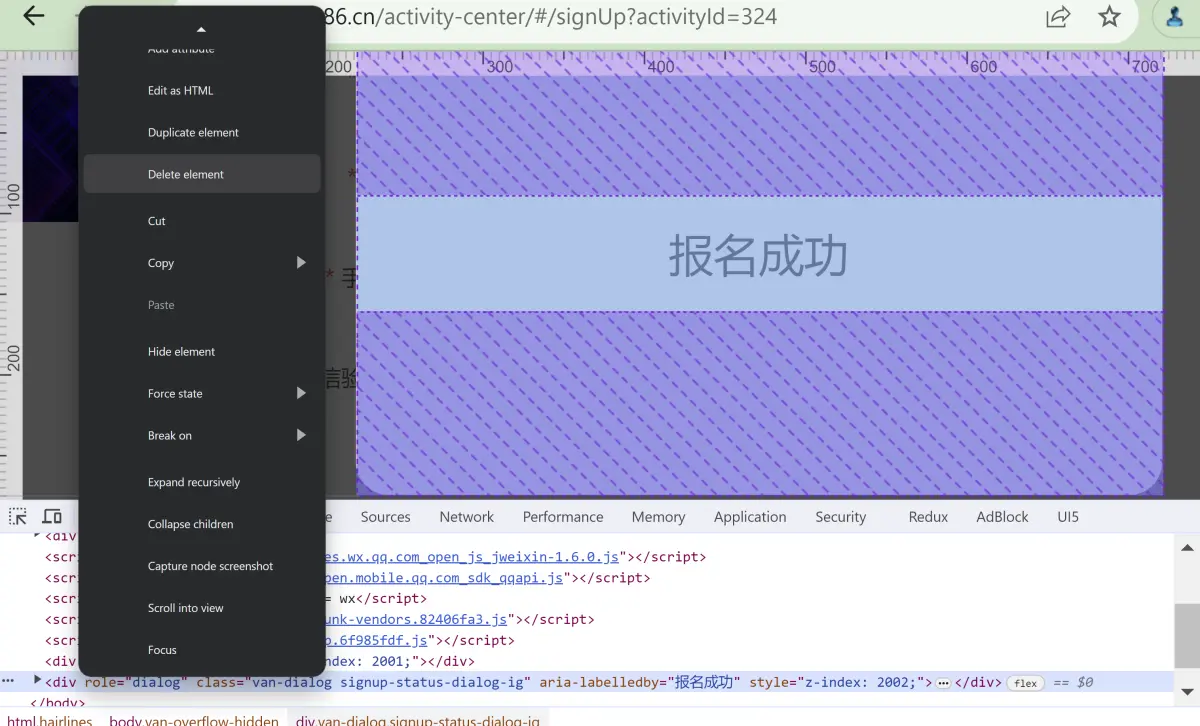This screenshot has width=1200, height=726.
Task: Open the 6f985fdf.js script link
Action: [377, 641]
